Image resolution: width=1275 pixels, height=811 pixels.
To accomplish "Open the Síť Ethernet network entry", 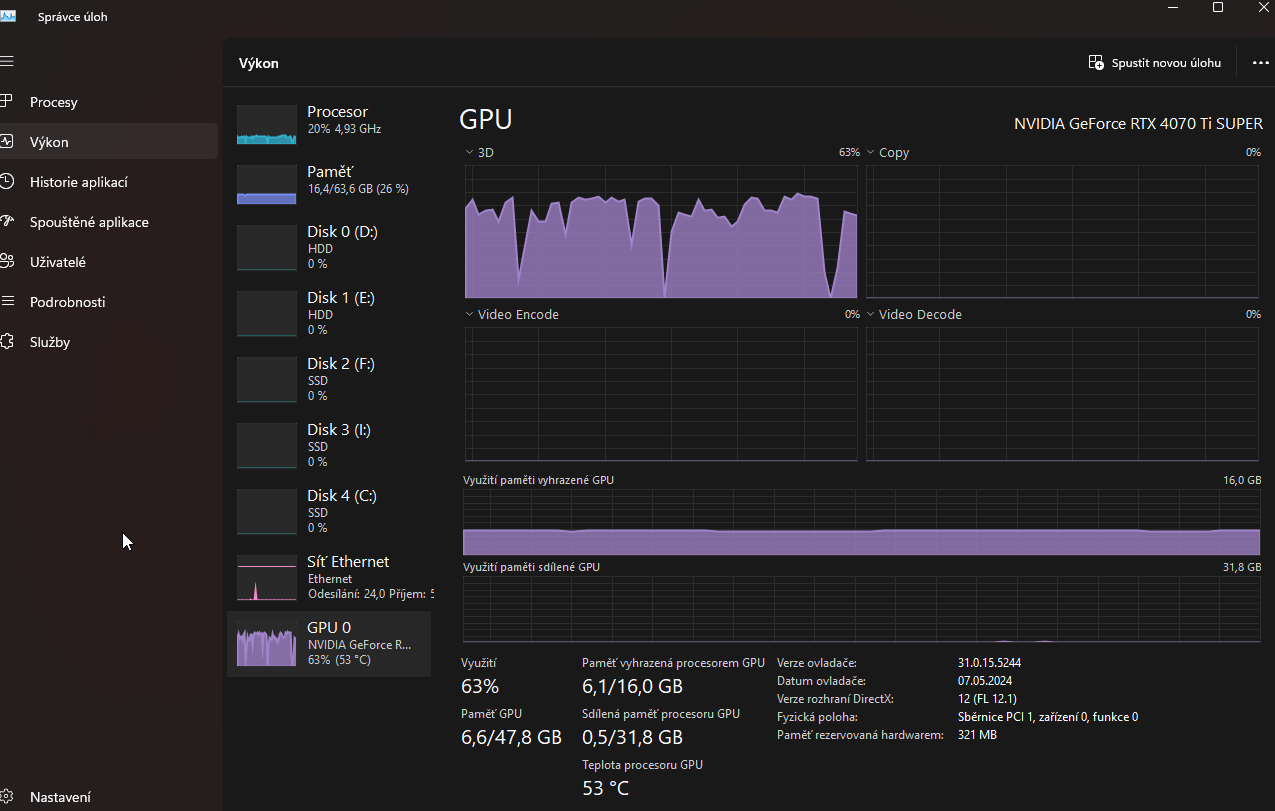I will [330, 577].
